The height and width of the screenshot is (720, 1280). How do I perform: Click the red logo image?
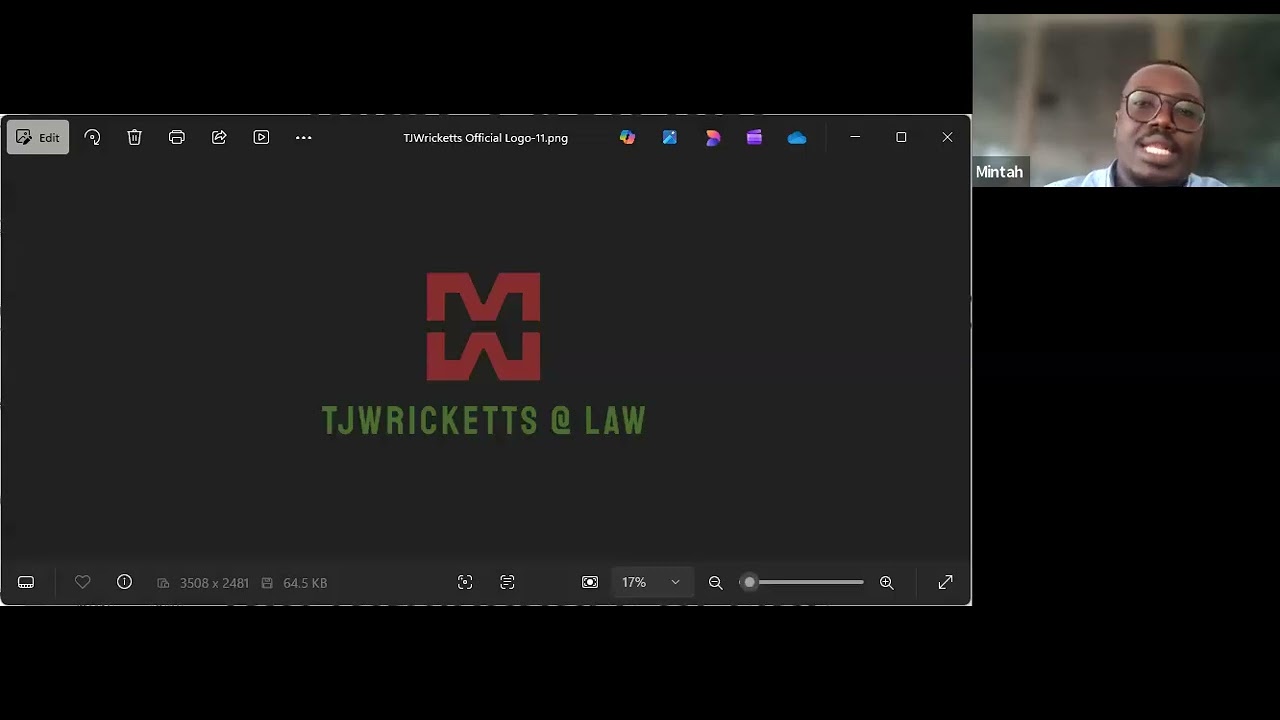(x=484, y=327)
